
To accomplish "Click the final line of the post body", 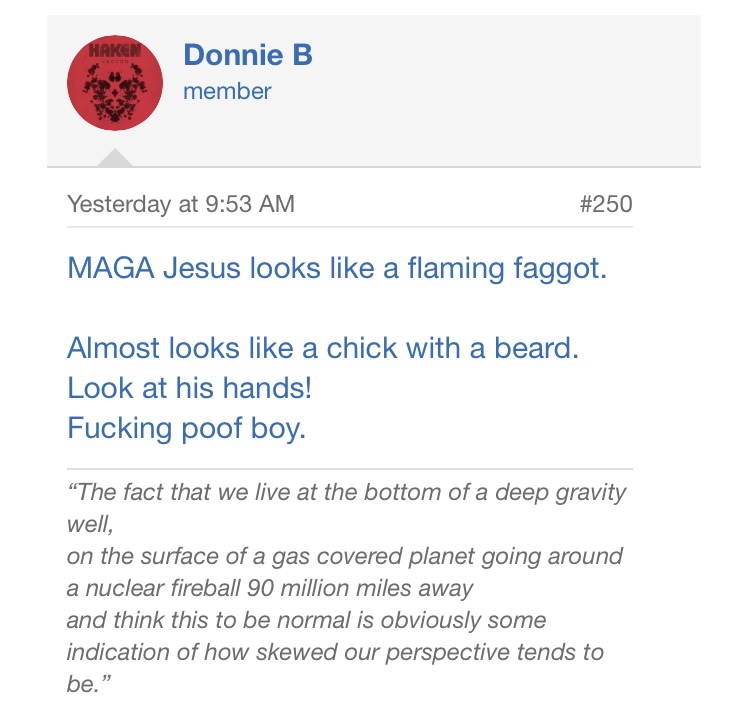I will [186, 428].
